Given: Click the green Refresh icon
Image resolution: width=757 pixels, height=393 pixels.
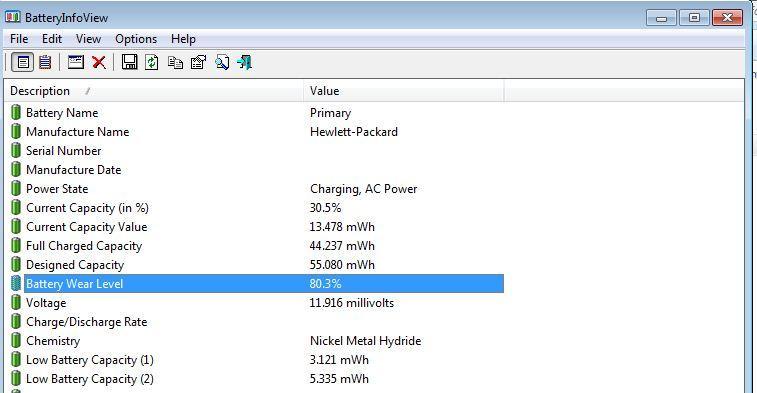Looking at the screenshot, I should [x=152, y=62].
